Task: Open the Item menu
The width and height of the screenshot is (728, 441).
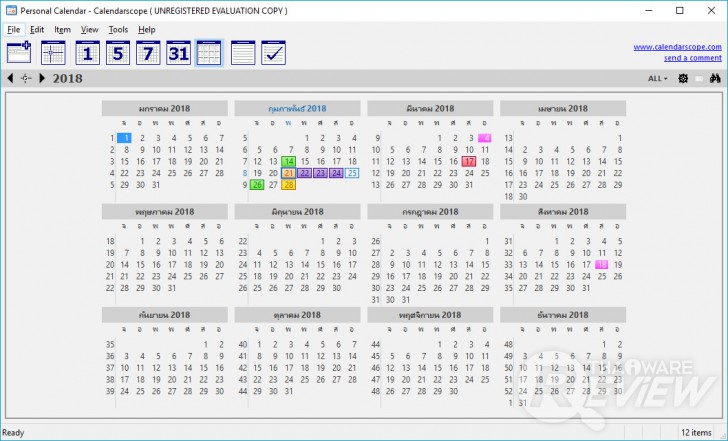Action: click(62, 30)
